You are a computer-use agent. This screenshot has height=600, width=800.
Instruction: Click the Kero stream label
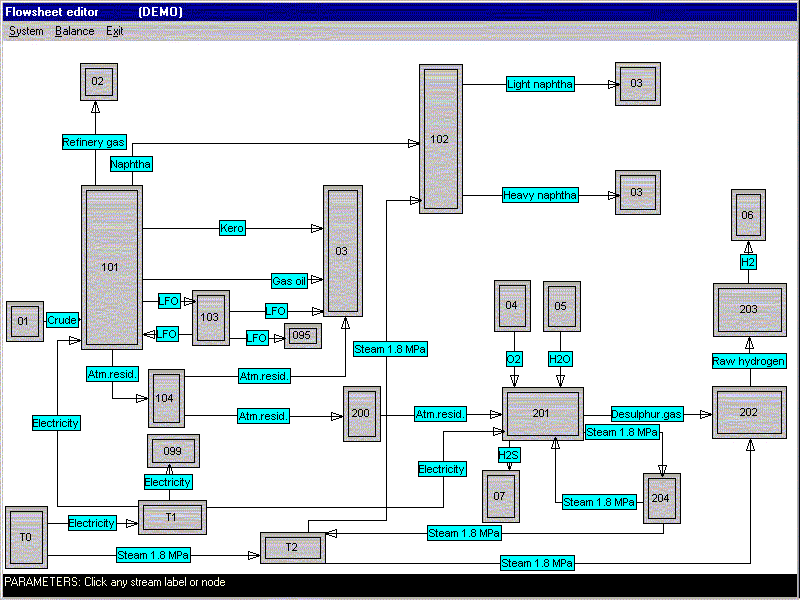tap(232, 229)
